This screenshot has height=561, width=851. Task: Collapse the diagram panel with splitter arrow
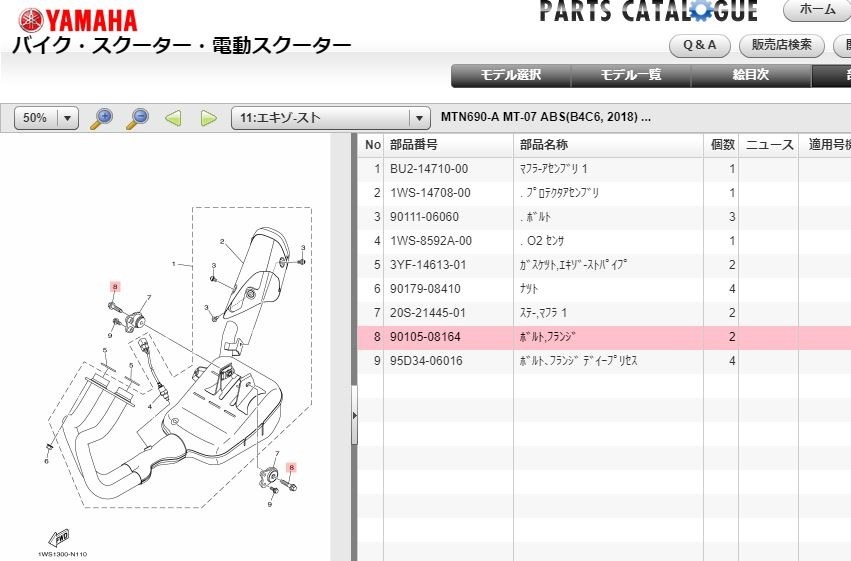click(354, 416)
